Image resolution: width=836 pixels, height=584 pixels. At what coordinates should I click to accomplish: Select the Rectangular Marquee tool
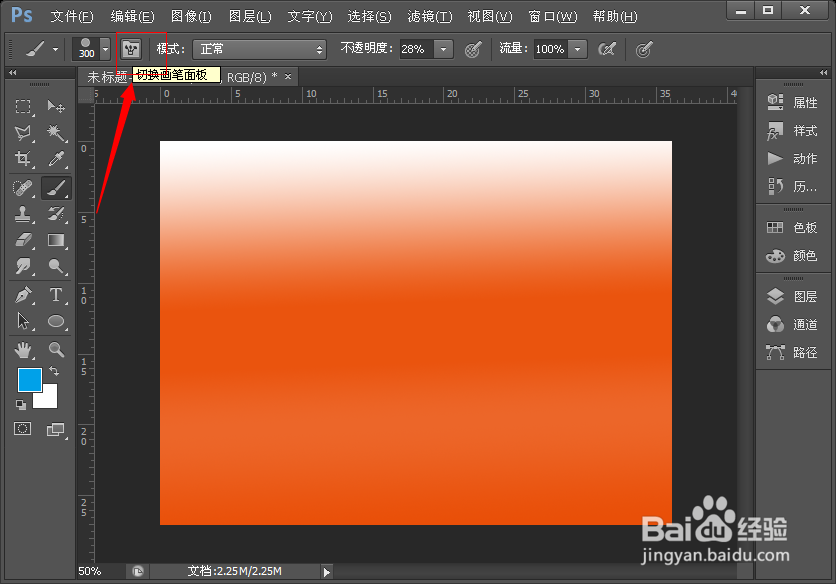pyautogui.click(x=23, y=107)
